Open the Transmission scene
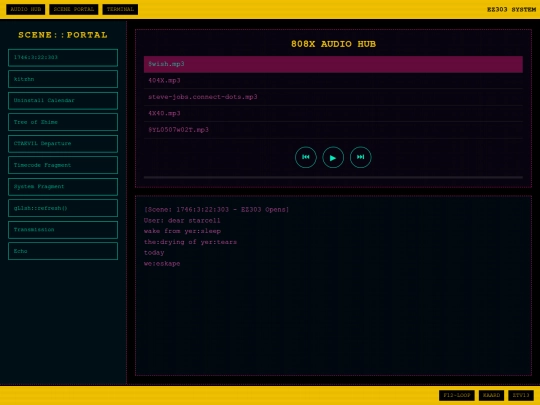The image size is (540, 405). tap(63, 230)
